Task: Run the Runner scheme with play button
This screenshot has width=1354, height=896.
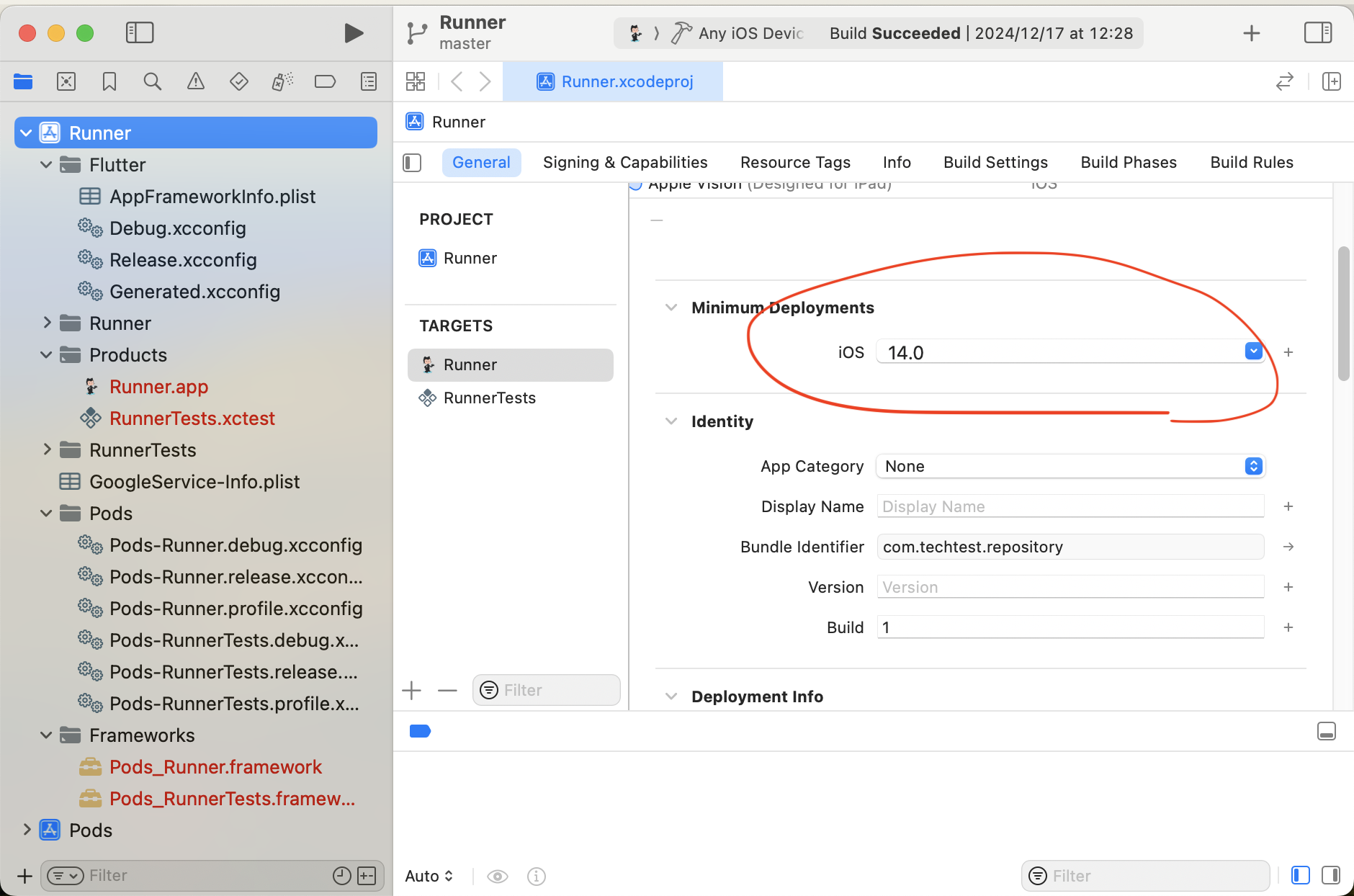Action: (x=354, y=32)
